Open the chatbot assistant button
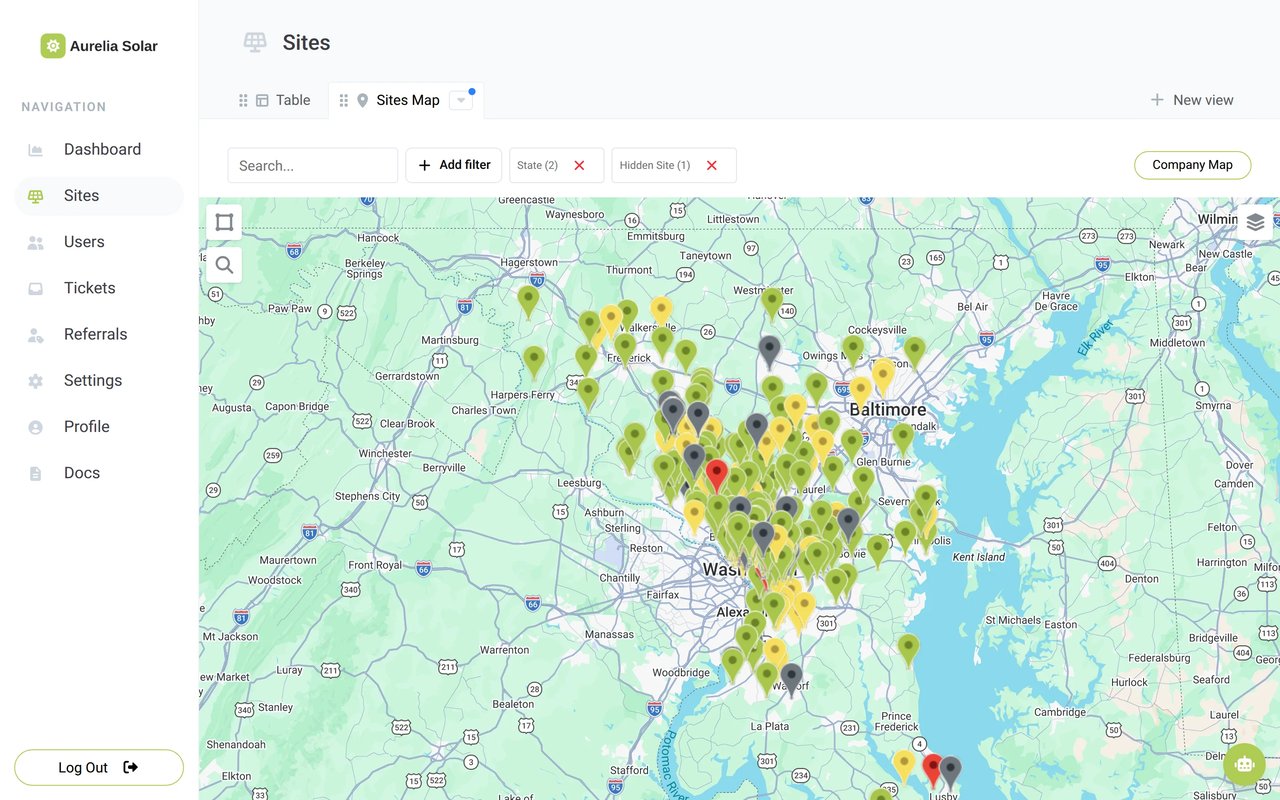 tap(1244, 764)
